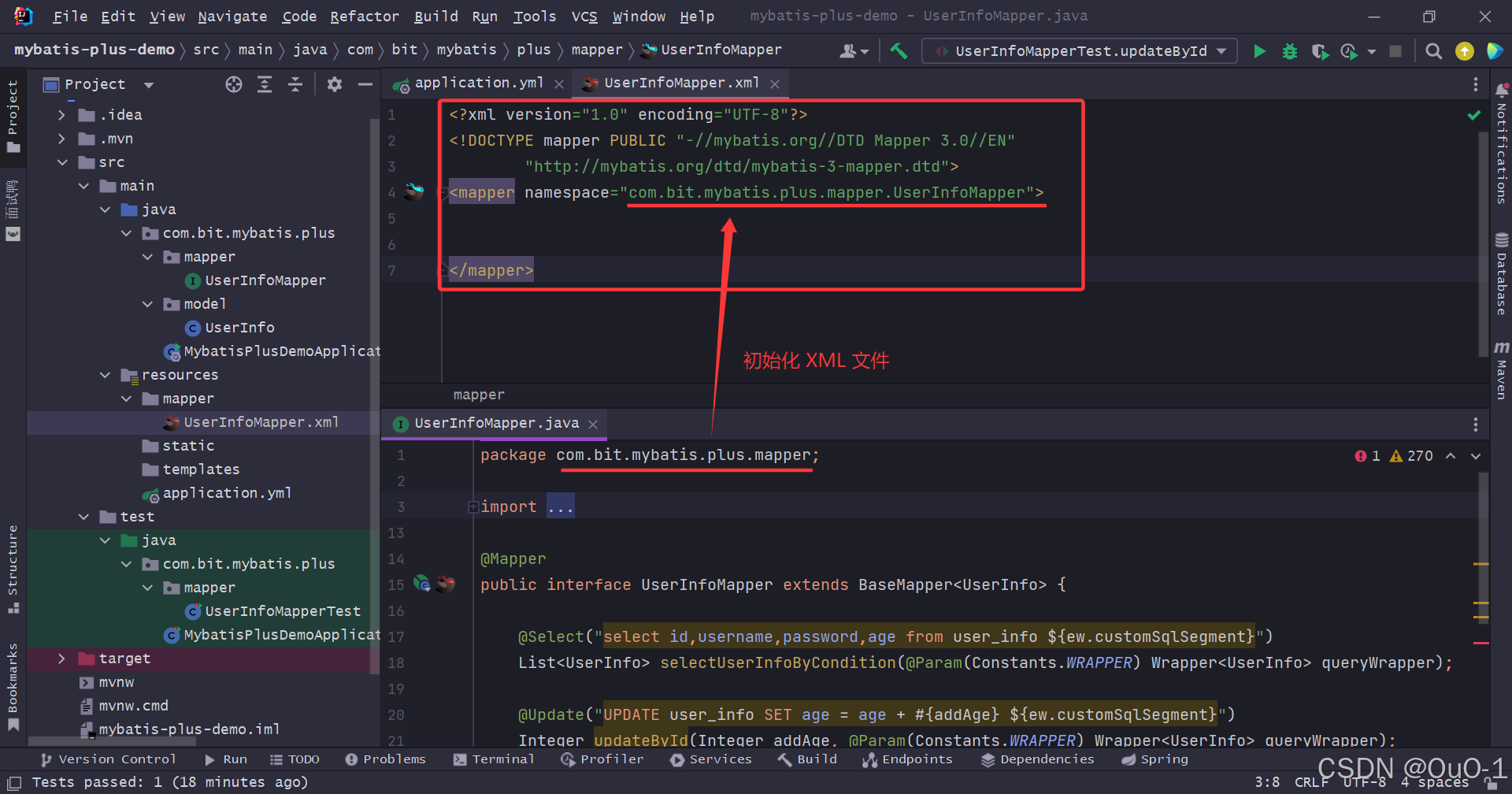Expand the .mvn folder
Screen dimensions: 1512x794
(x=61, y=139)
